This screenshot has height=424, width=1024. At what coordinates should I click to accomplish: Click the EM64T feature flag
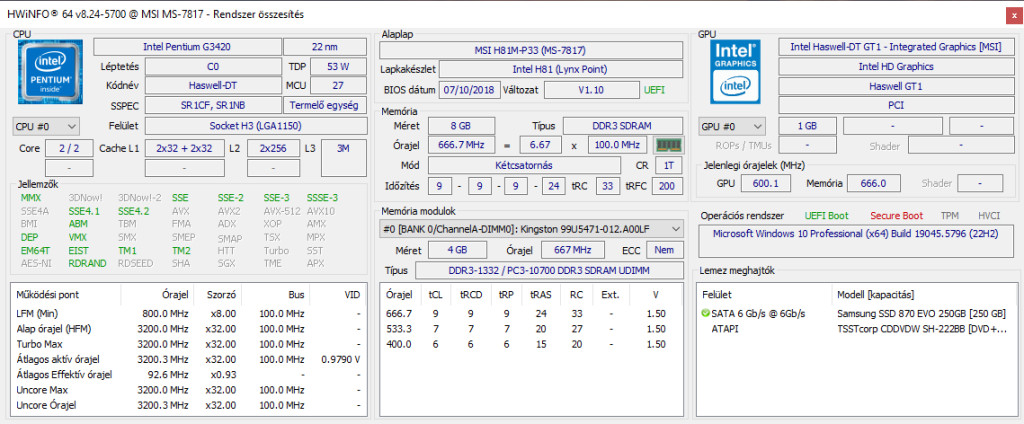(x=34, y=250)
